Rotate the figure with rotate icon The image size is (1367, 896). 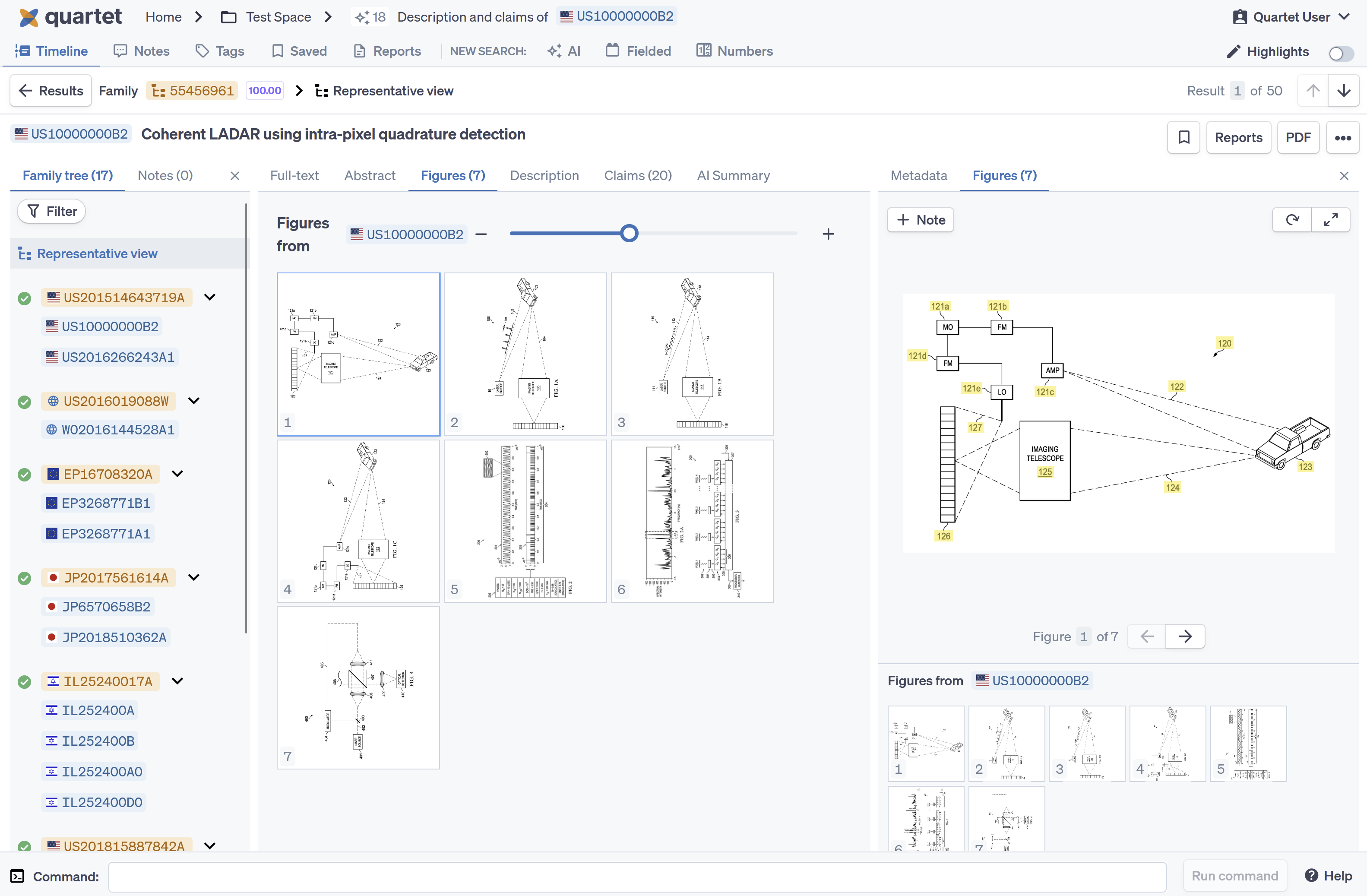1292,220
